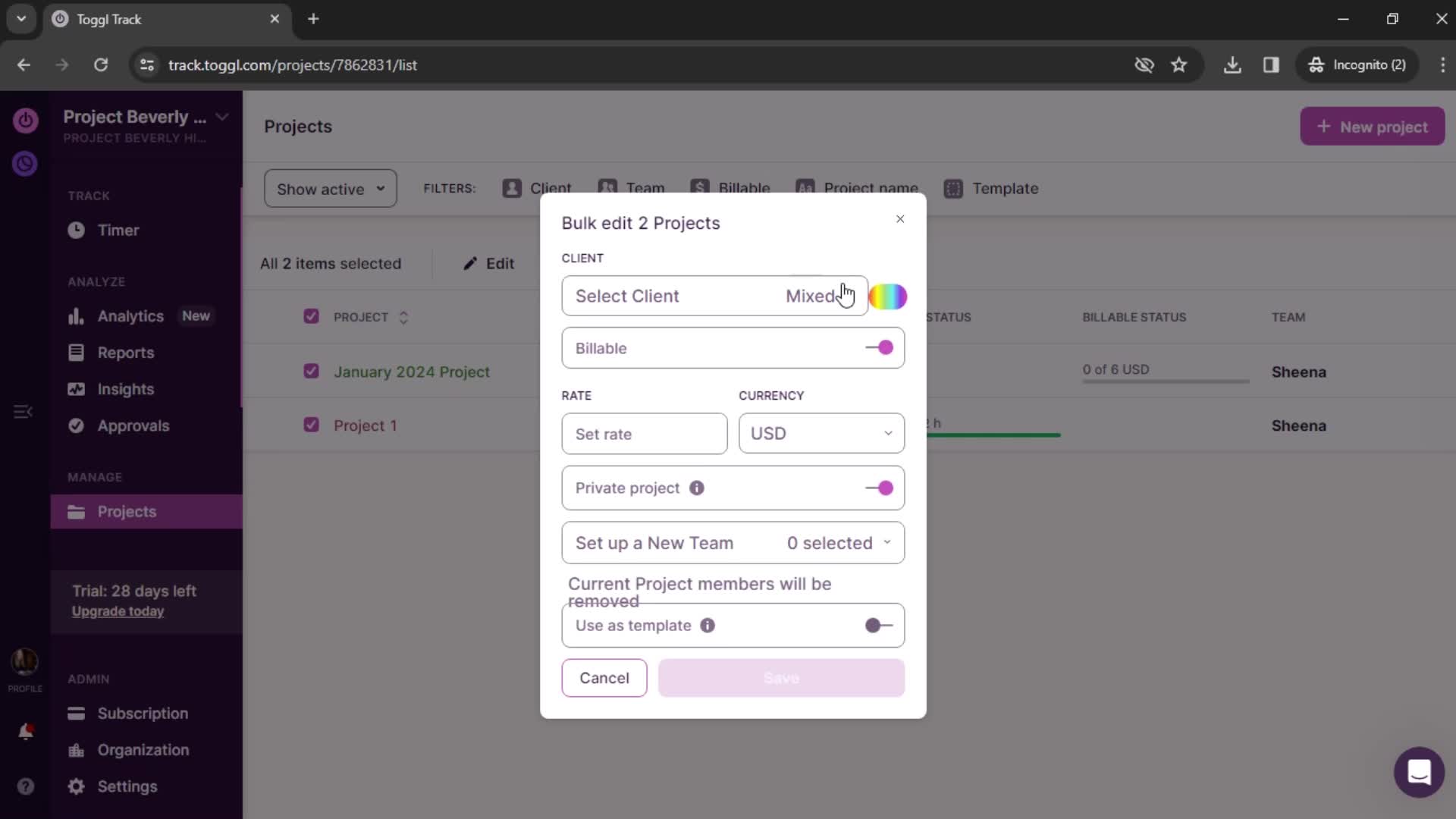Click the Cancel button

point(604,678)
